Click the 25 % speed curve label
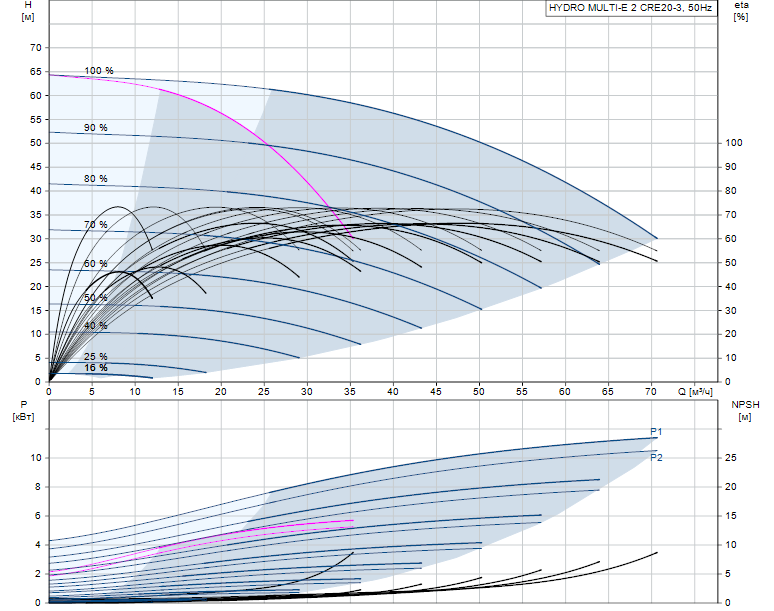This screenshot has height=611, width=774. point(95,356)
